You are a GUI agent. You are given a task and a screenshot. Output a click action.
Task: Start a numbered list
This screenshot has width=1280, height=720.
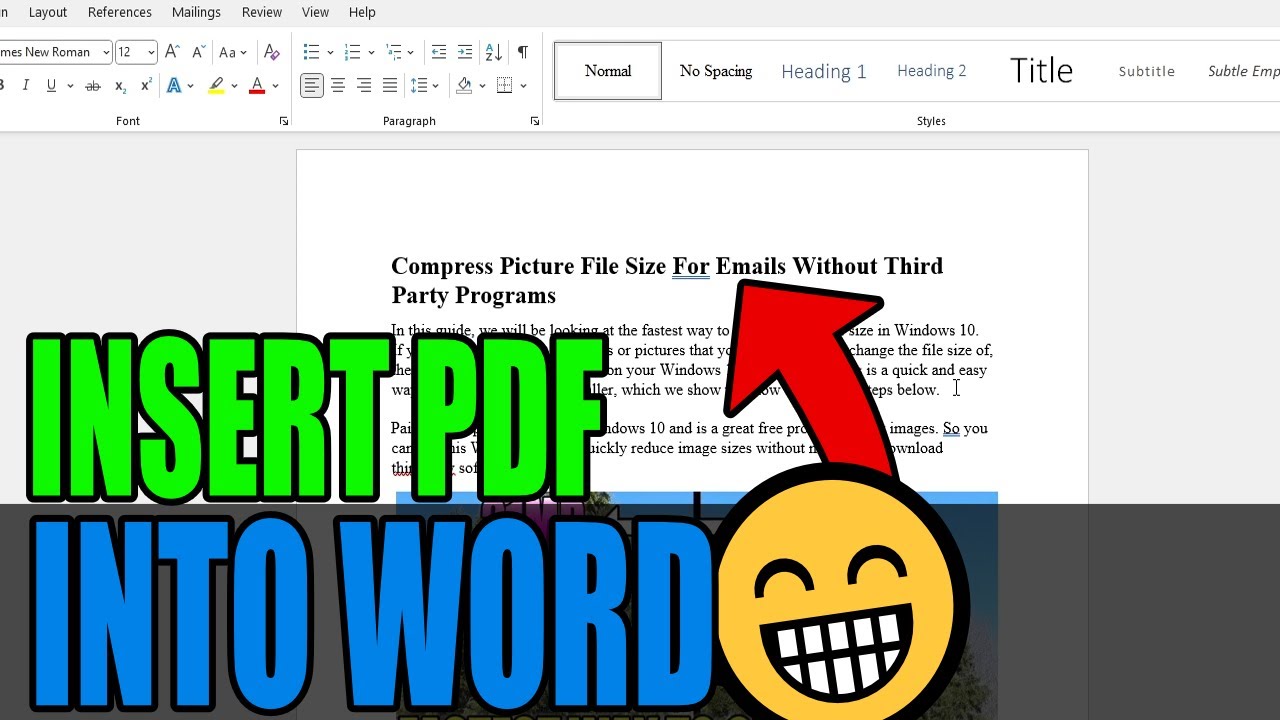(x=352, y=52)
